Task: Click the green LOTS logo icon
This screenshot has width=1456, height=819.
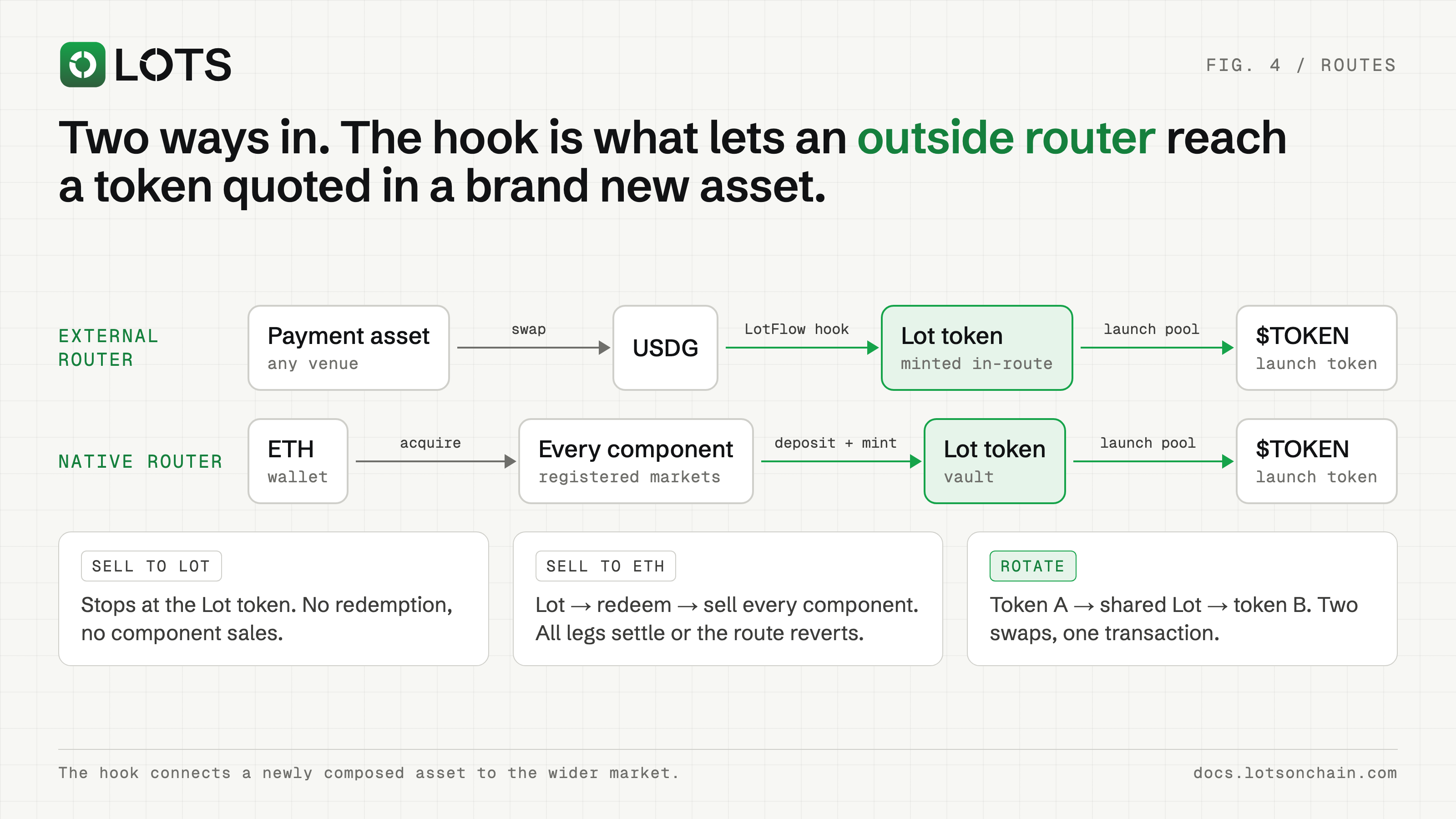Action: tap(82, 65)
